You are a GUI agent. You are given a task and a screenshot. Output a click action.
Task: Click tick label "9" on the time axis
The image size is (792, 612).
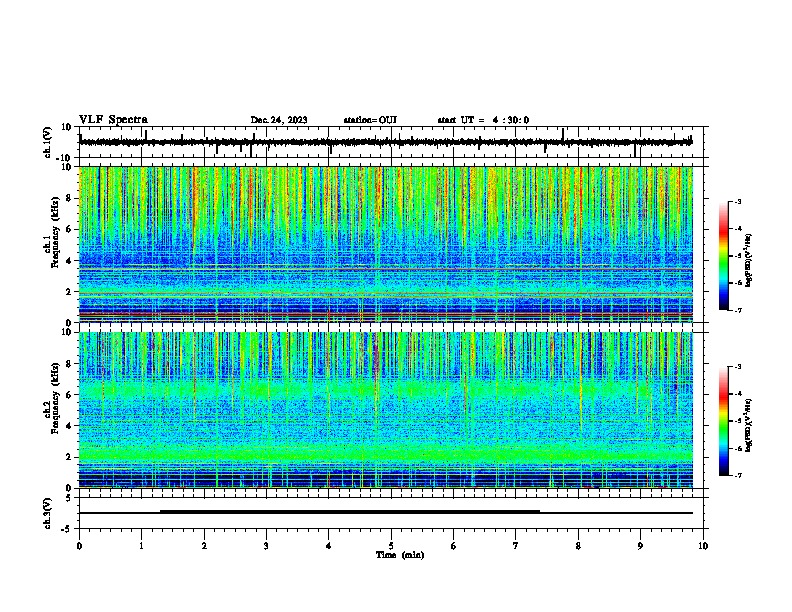640,546
